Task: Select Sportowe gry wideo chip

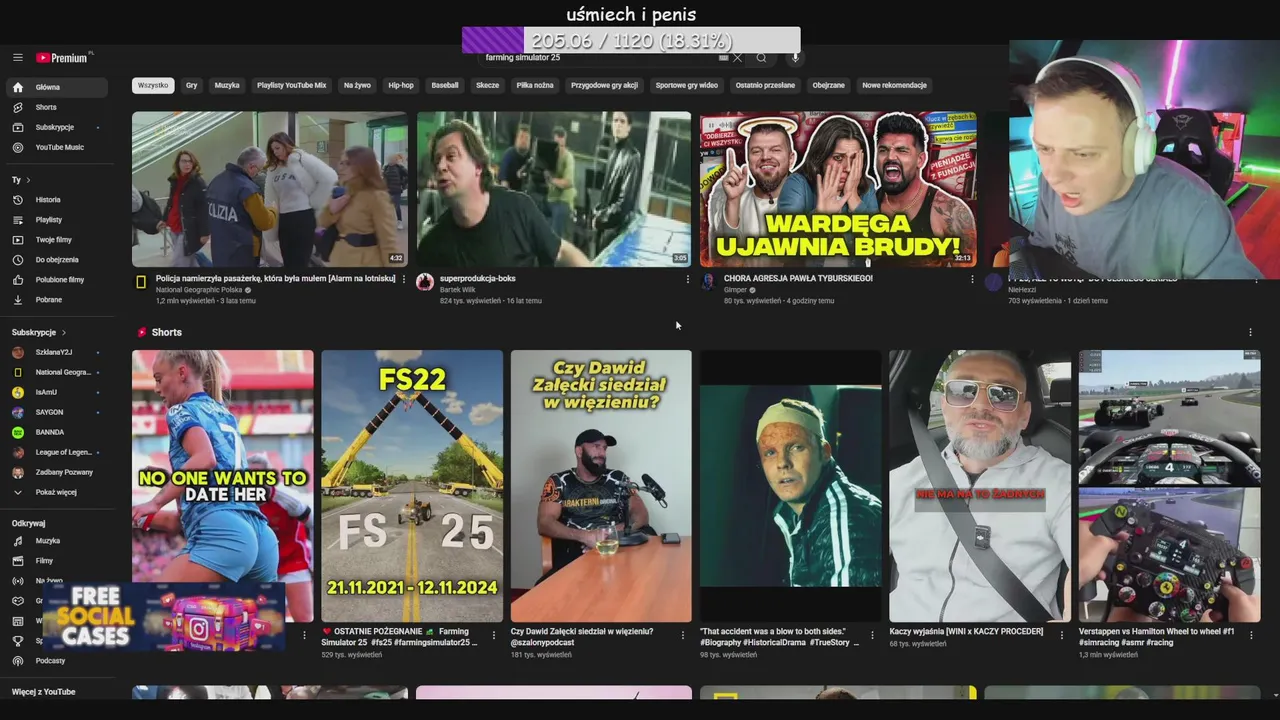Action: [x=687, y=85]
